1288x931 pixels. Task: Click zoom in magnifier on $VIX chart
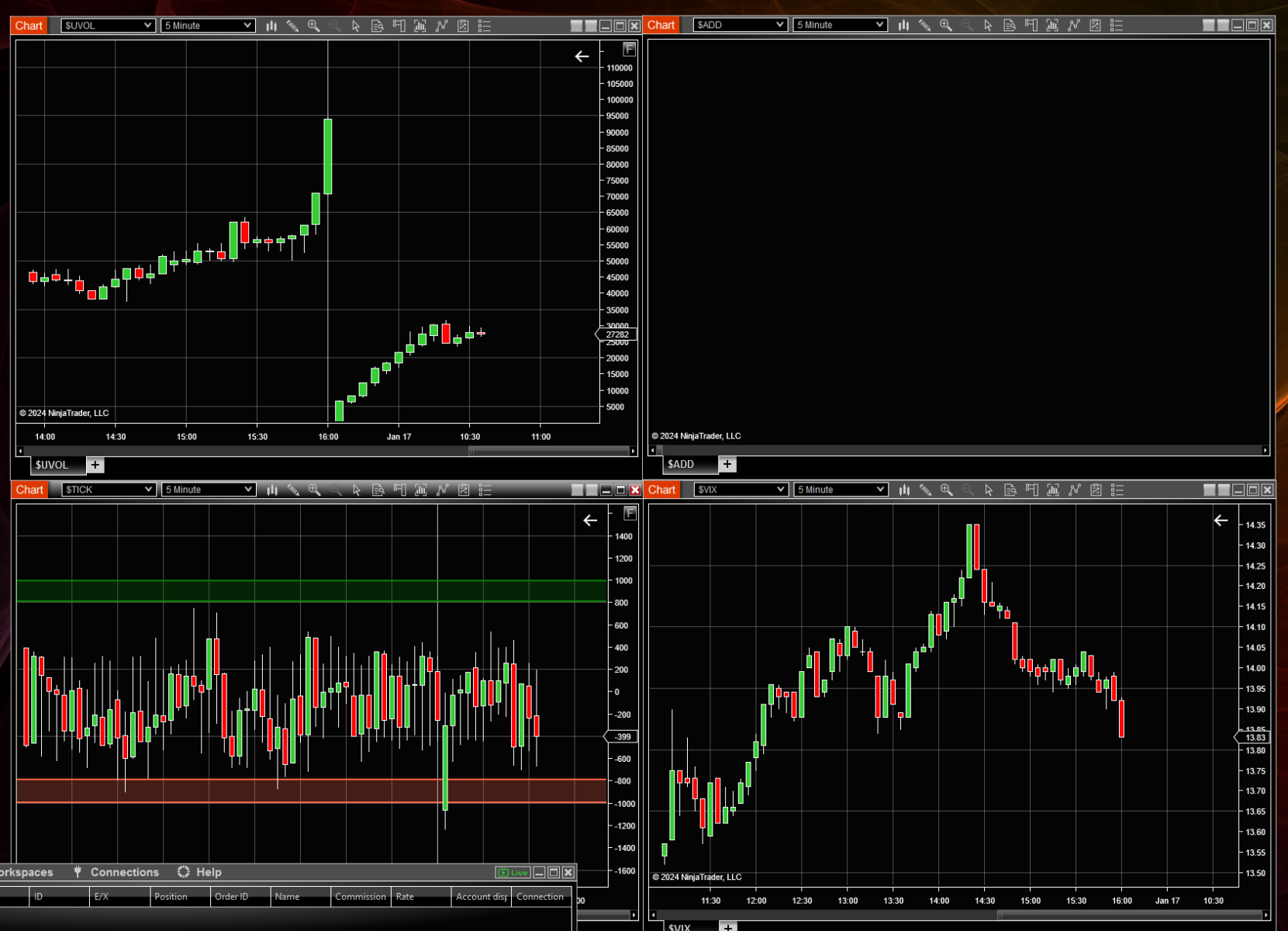pos(946,490)
